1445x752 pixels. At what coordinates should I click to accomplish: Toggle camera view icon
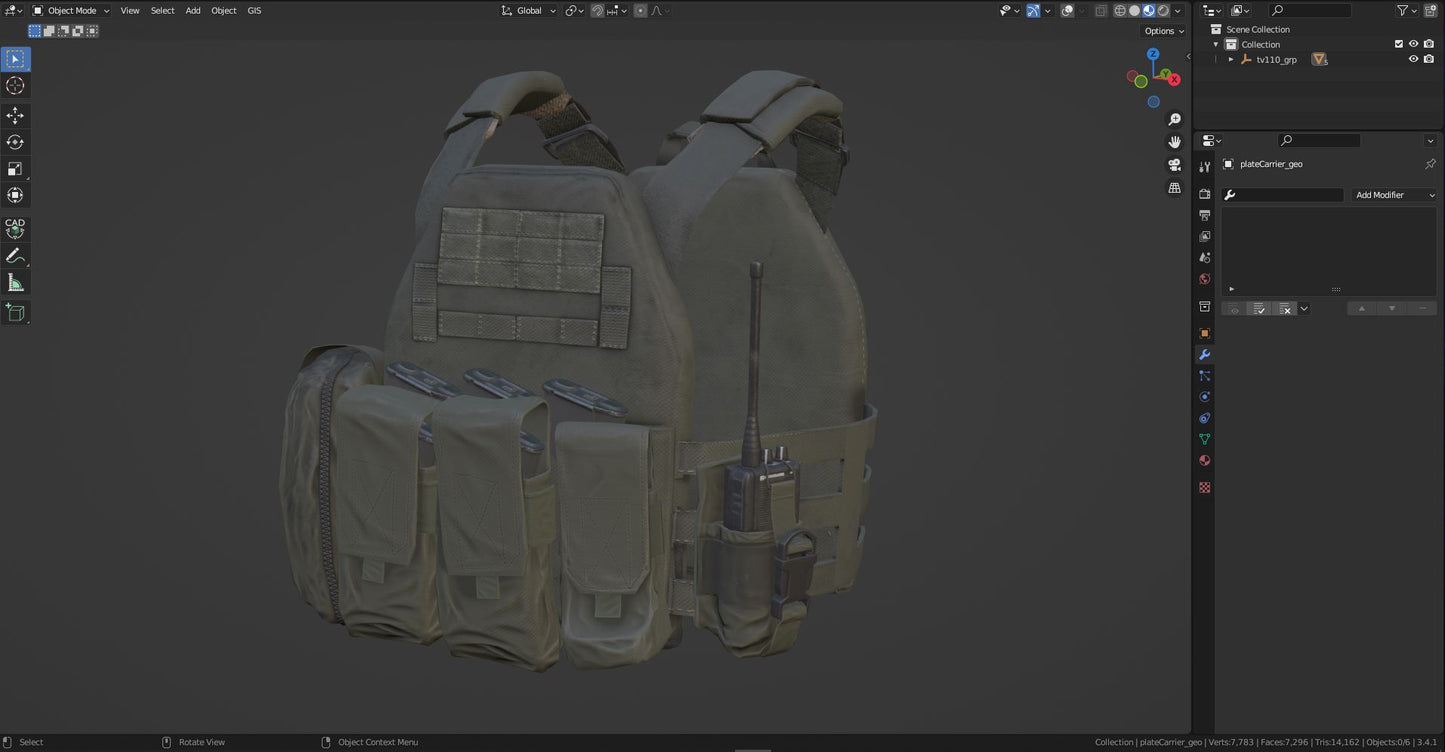[x=1175, y=165]
